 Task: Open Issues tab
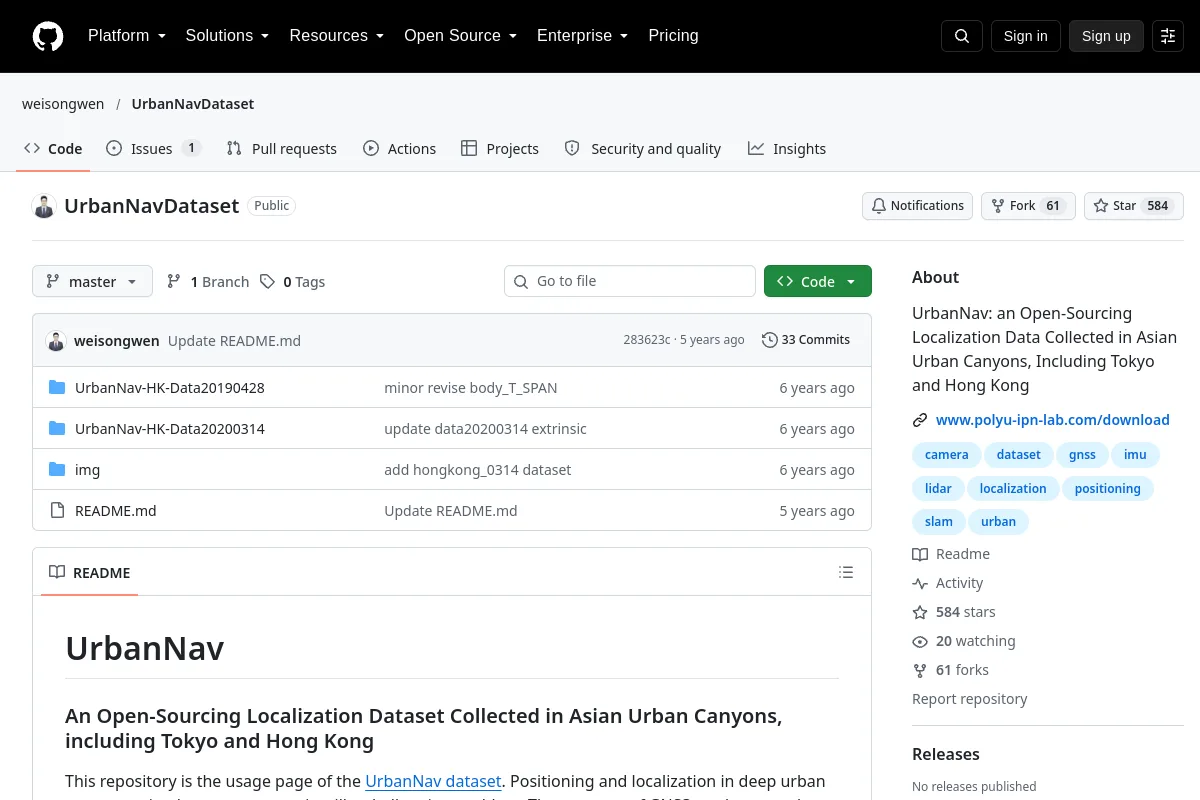click(x=154, y=149)
